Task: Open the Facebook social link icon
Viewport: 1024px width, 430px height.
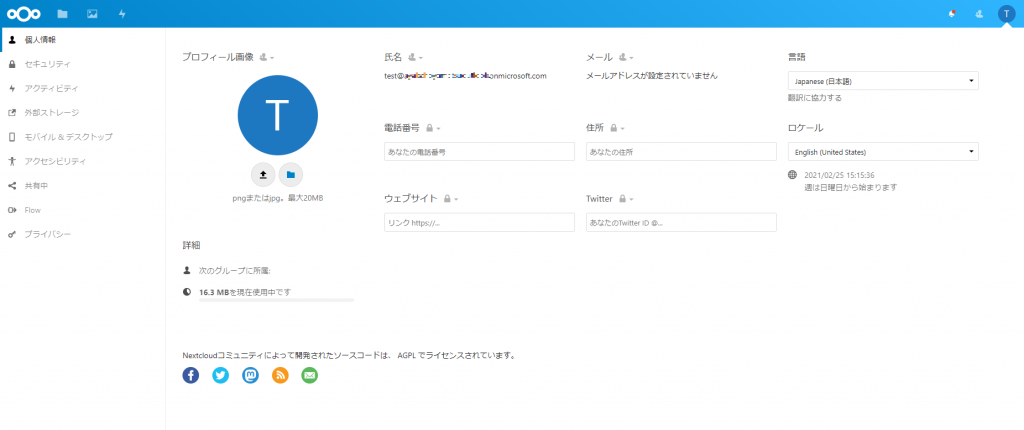Action: point(191,375)
